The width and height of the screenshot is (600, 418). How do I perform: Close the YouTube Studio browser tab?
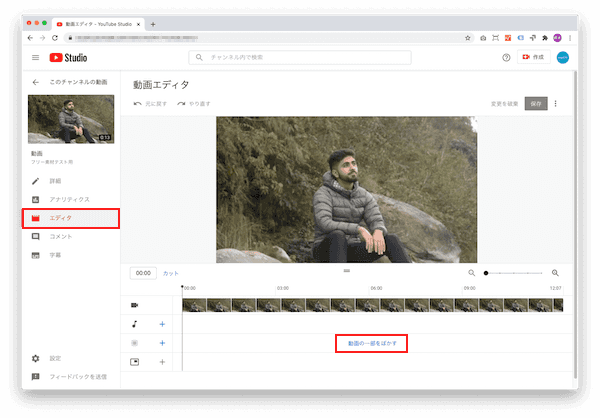[139, 24]
